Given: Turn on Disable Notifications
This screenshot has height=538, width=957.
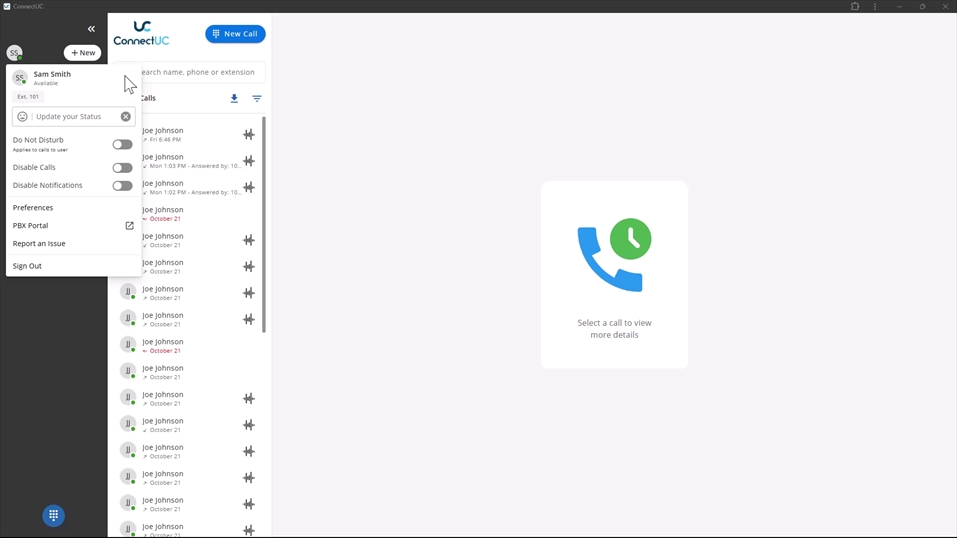Looking at the screenshot, I should tap(122, 186).
